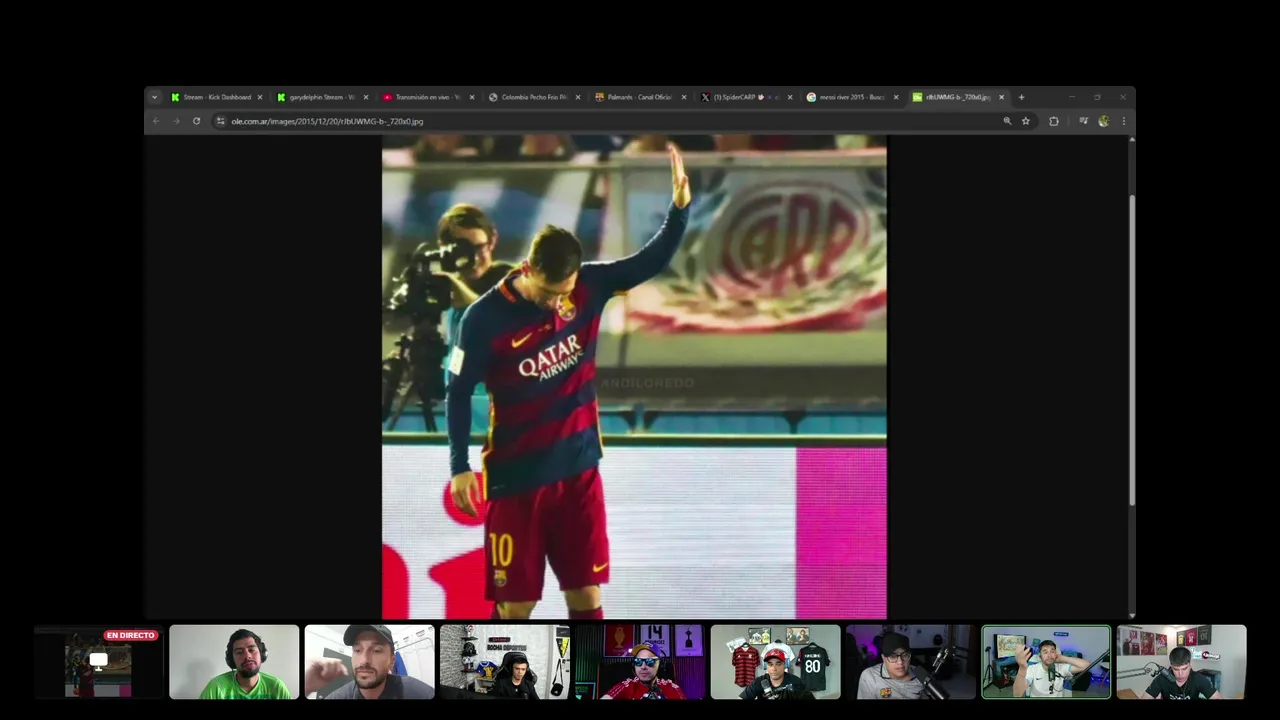View site information for ole.com.ar
The height and width of the screenshot is (720, 1280).
click(x=221, y=121)
